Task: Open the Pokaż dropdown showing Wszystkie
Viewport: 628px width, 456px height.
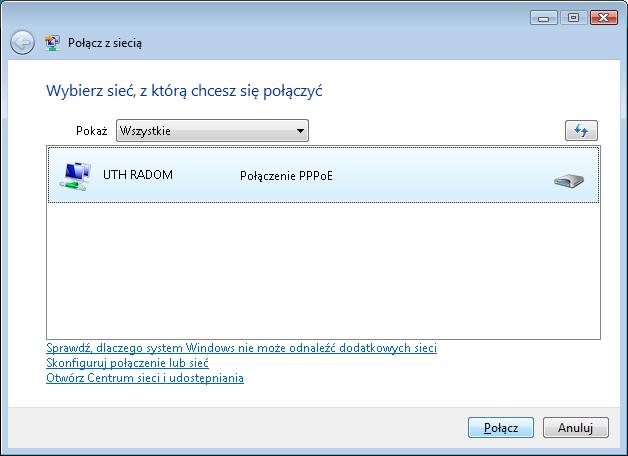Action: [211, 131]
